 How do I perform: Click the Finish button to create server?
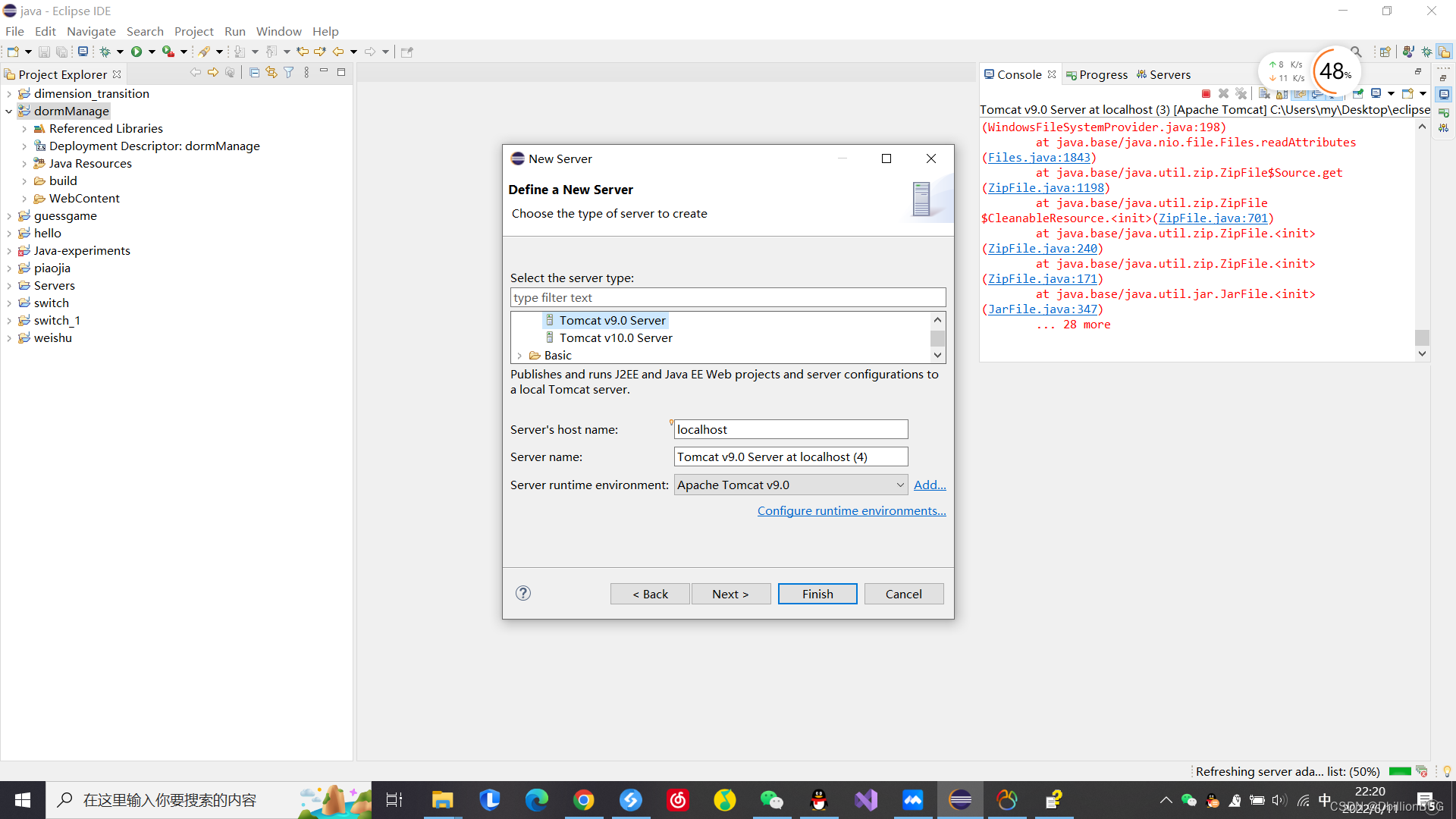point(817,594)
